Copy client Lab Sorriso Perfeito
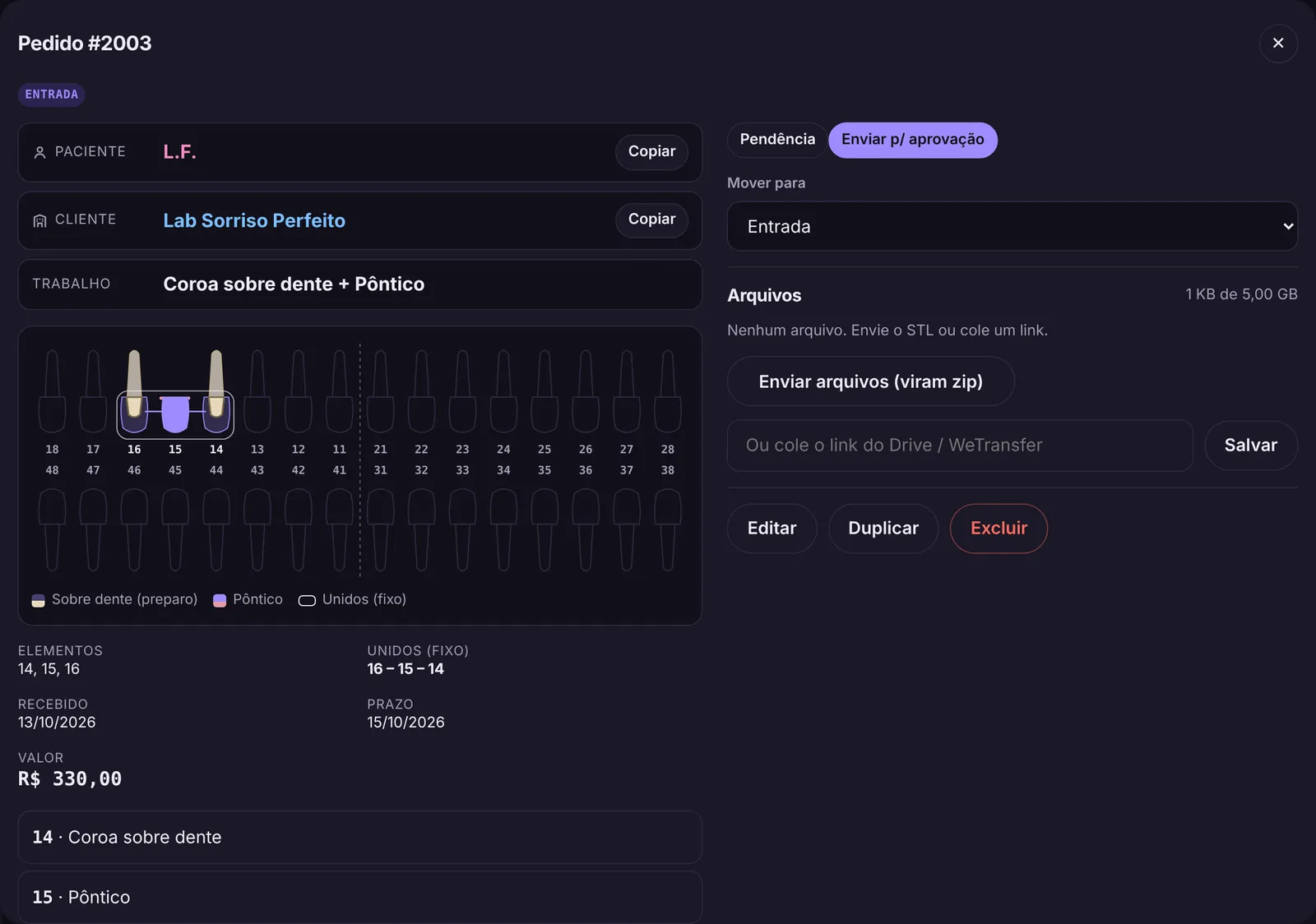The image size is (1316, 924). pos(651,219)
